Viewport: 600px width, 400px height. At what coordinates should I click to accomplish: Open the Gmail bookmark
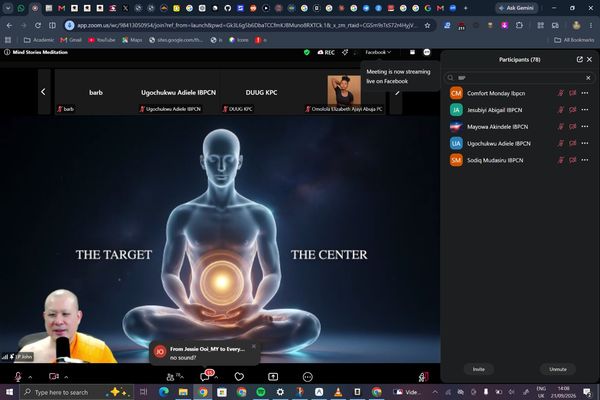tap(71, 40)
